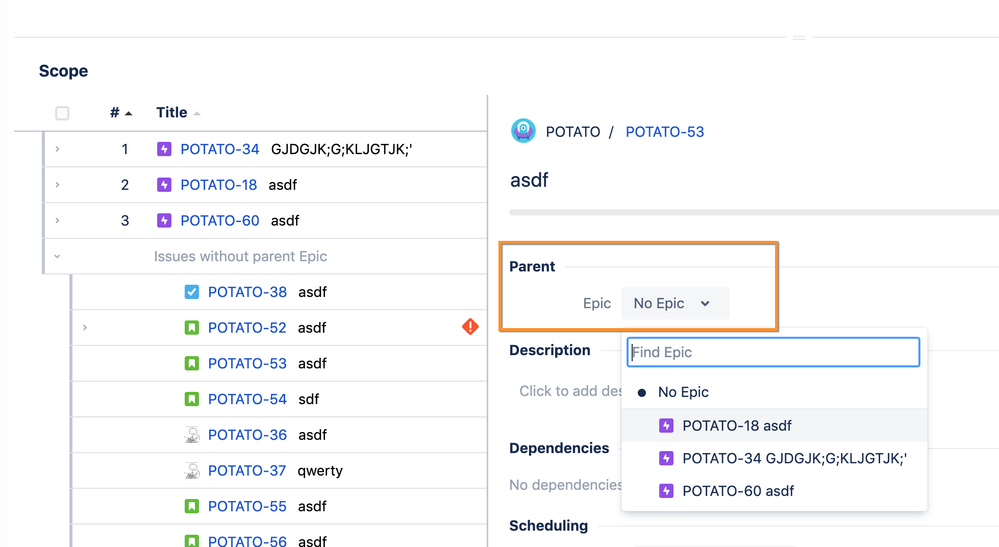Viewport: 999px width, 547px height.
Task: Open the POTATO-34 issue link
Action: pyautogui.click(x=220, y=149)
